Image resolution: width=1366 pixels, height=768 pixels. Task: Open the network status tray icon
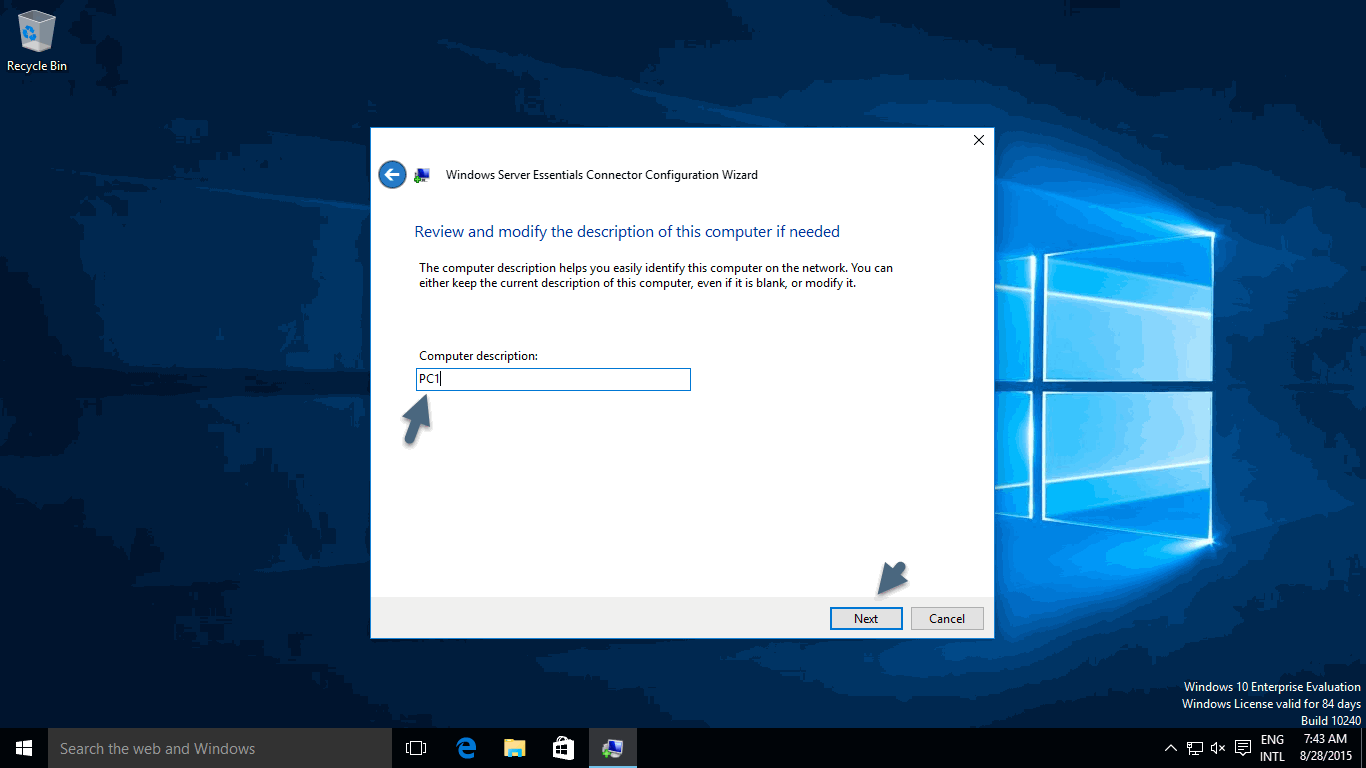1195,748
